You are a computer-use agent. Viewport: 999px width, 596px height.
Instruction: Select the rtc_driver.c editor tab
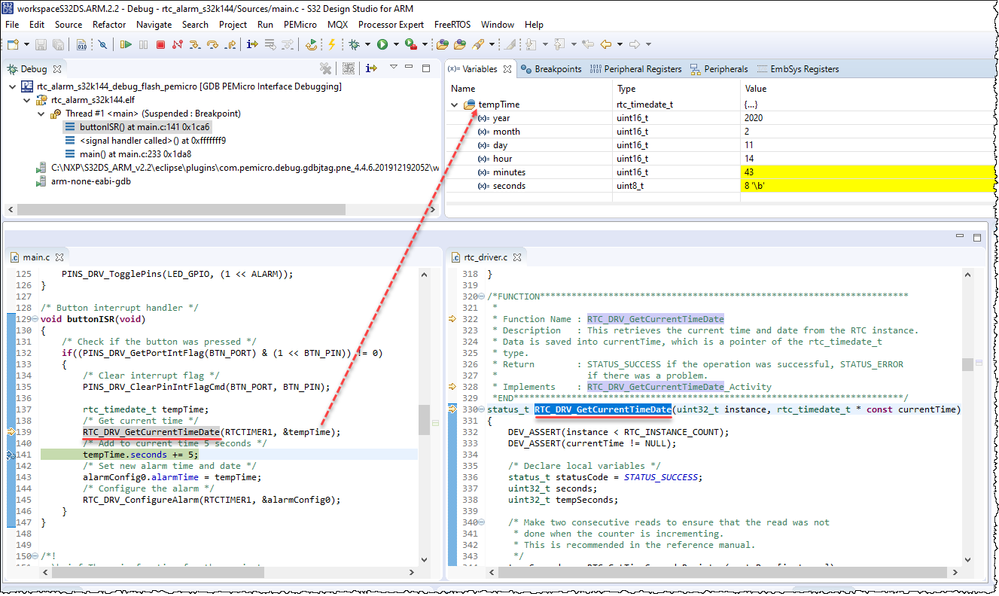484,257
